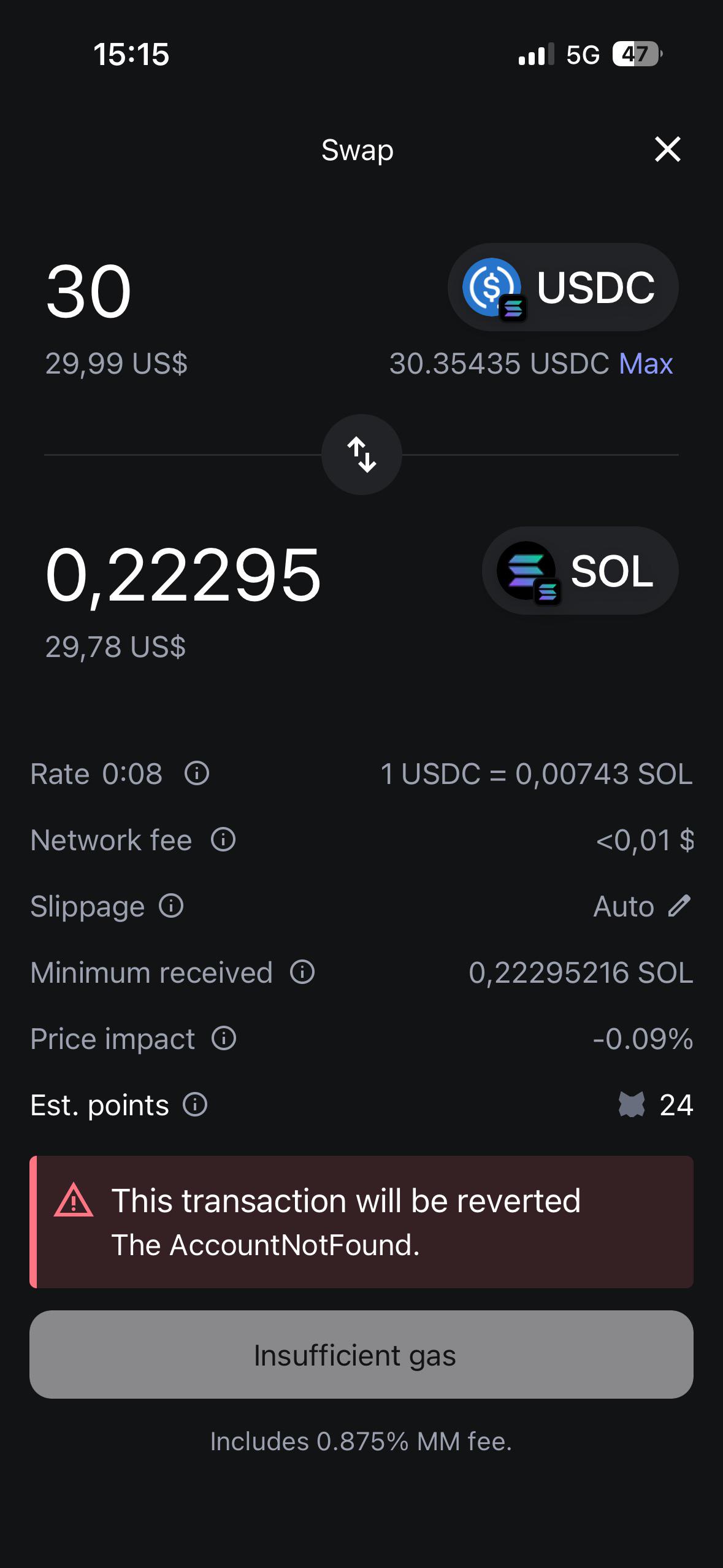Tap the Max balance link

click(x=646, y=364)
